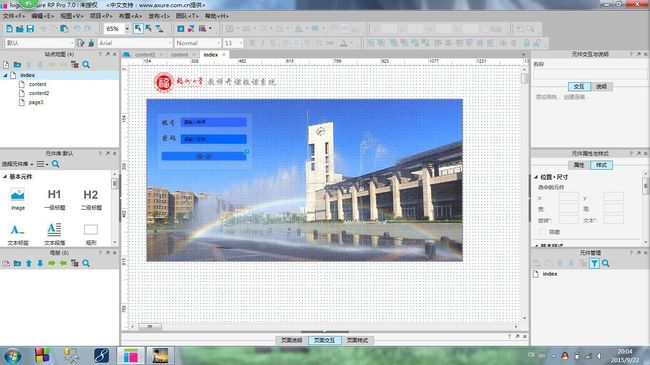Select content page in sitemap tree
This screenshot has height=365, width=650.
click(x=37, y=84)
